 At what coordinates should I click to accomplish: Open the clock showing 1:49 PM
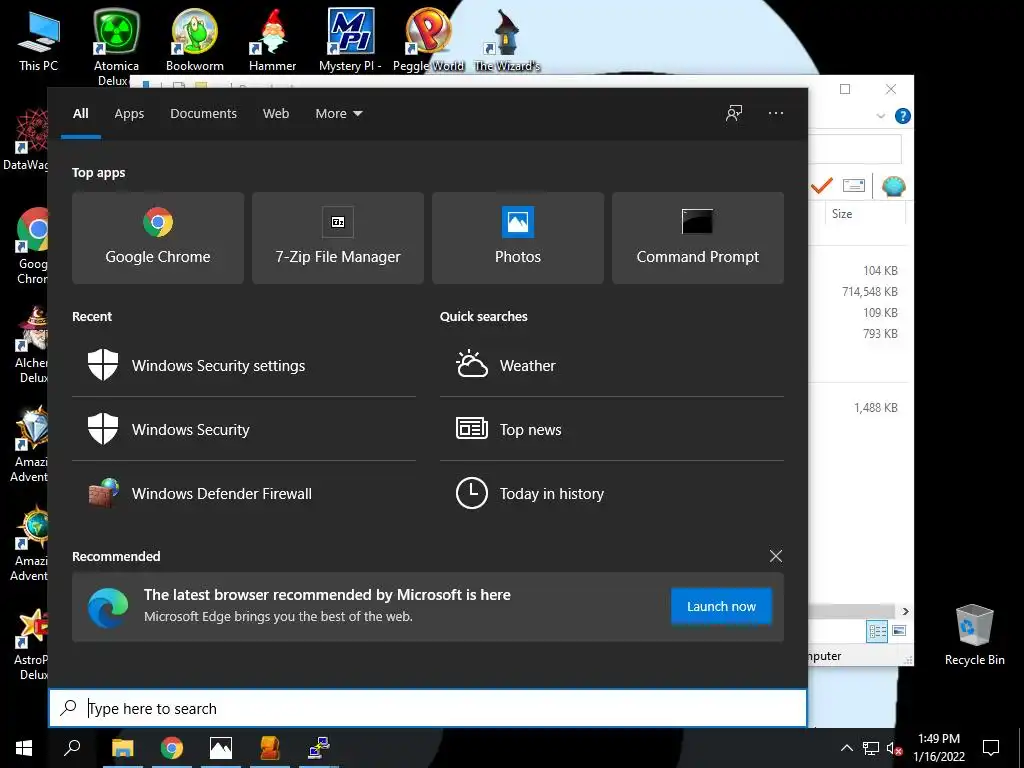coord(938,748)
